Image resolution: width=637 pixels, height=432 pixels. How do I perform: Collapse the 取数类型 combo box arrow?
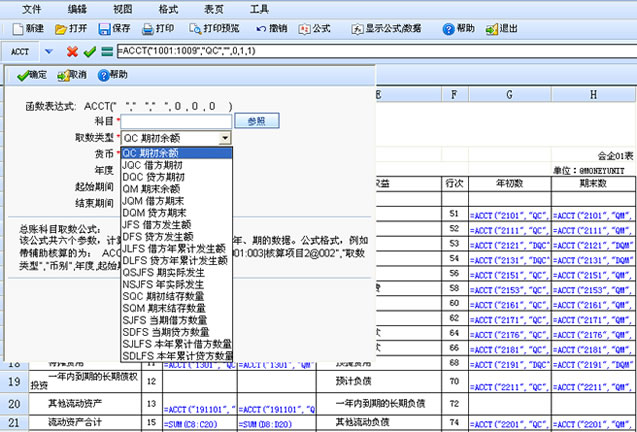tap(225, 138)
